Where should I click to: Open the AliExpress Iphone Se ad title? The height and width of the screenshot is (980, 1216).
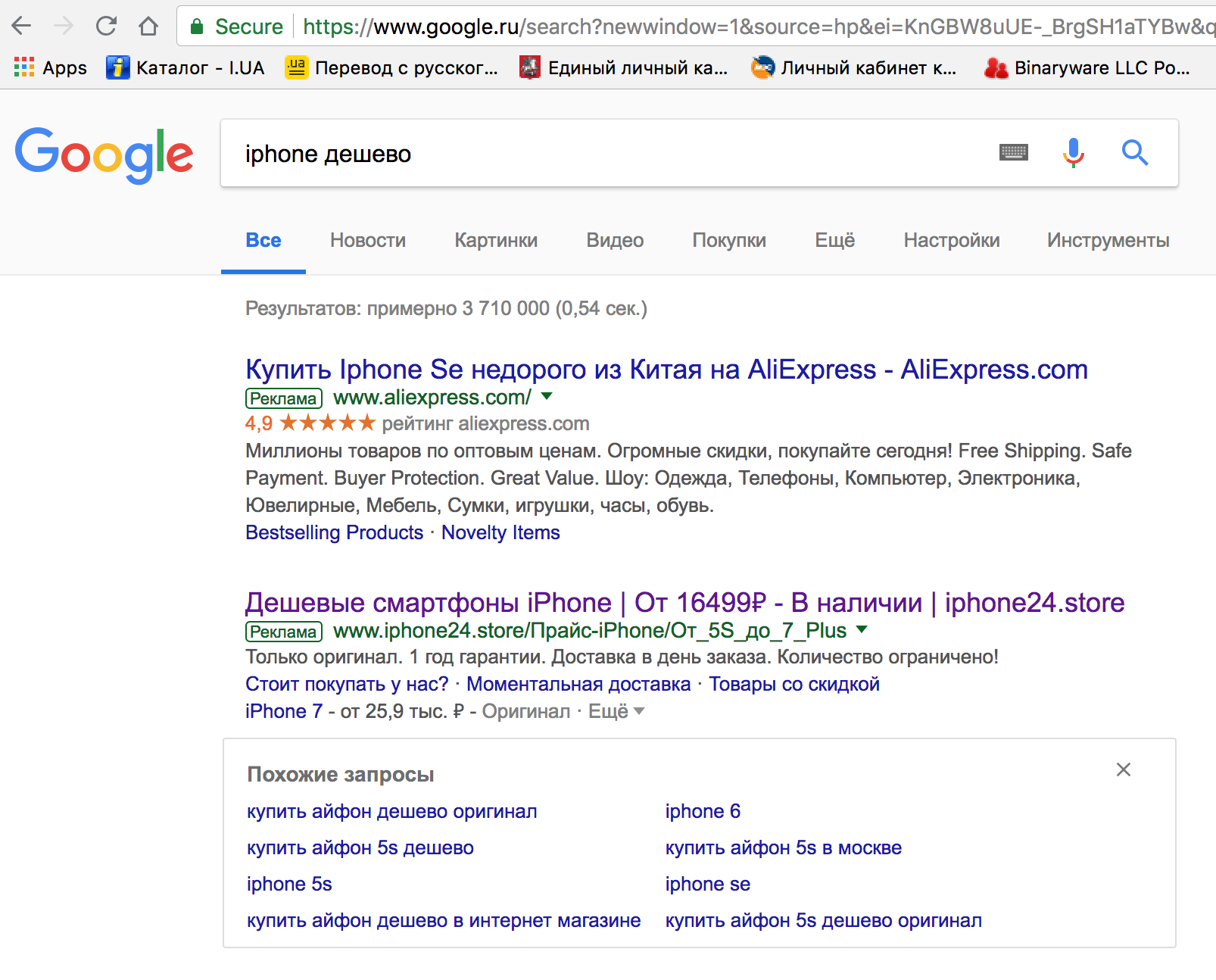click(666, 370)
